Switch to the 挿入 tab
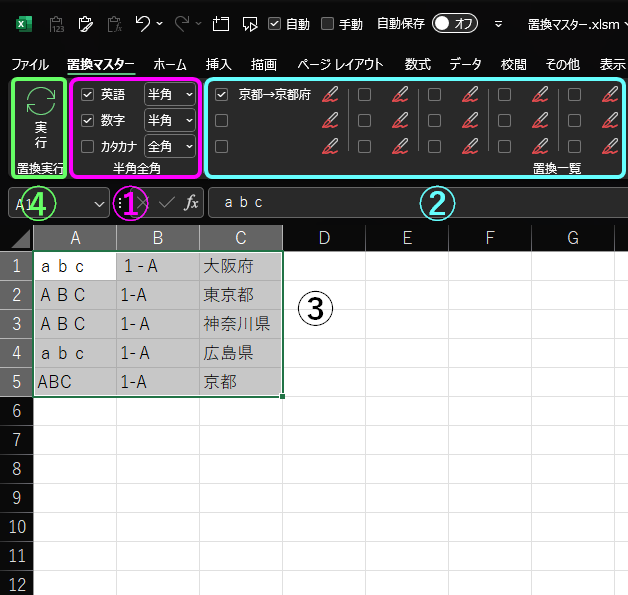The width and height of the screenshot is (628, 595). 218,64
